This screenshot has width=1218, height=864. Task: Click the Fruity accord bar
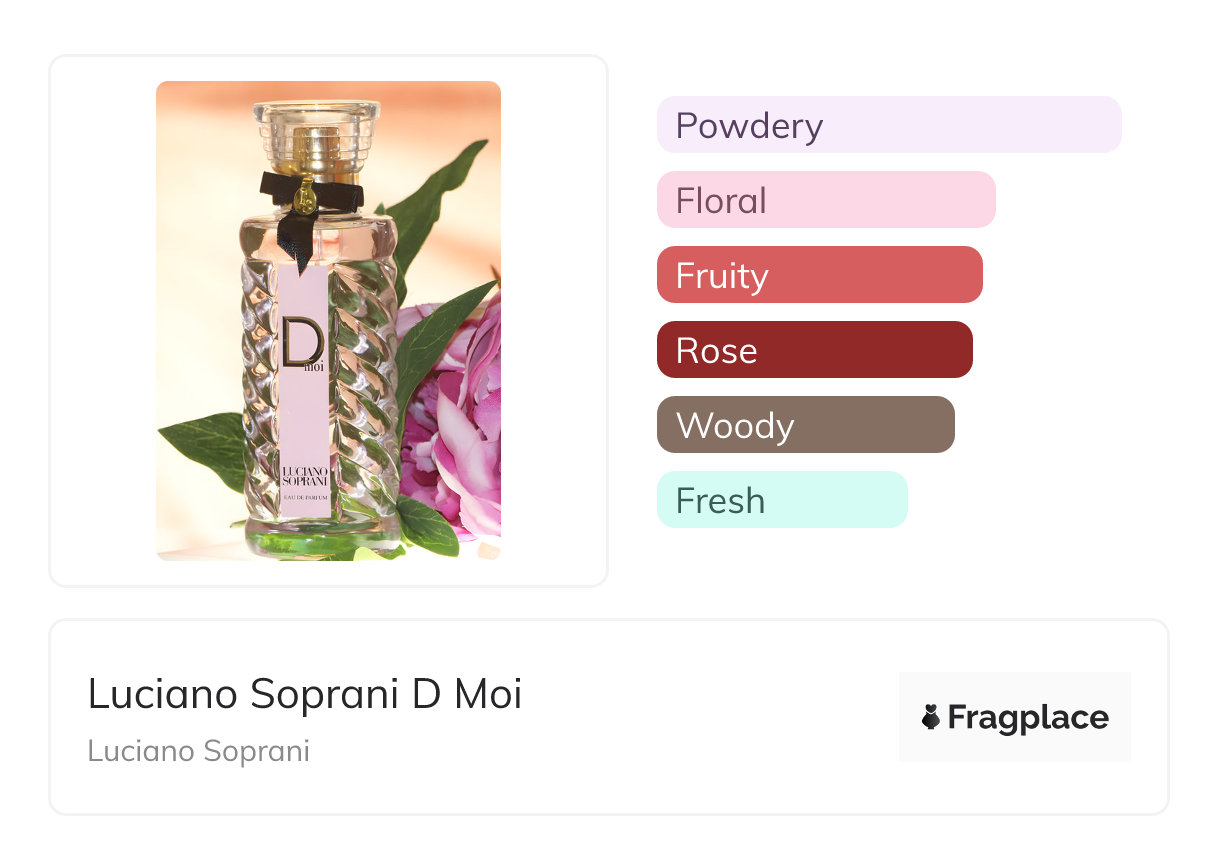(819, 275)
